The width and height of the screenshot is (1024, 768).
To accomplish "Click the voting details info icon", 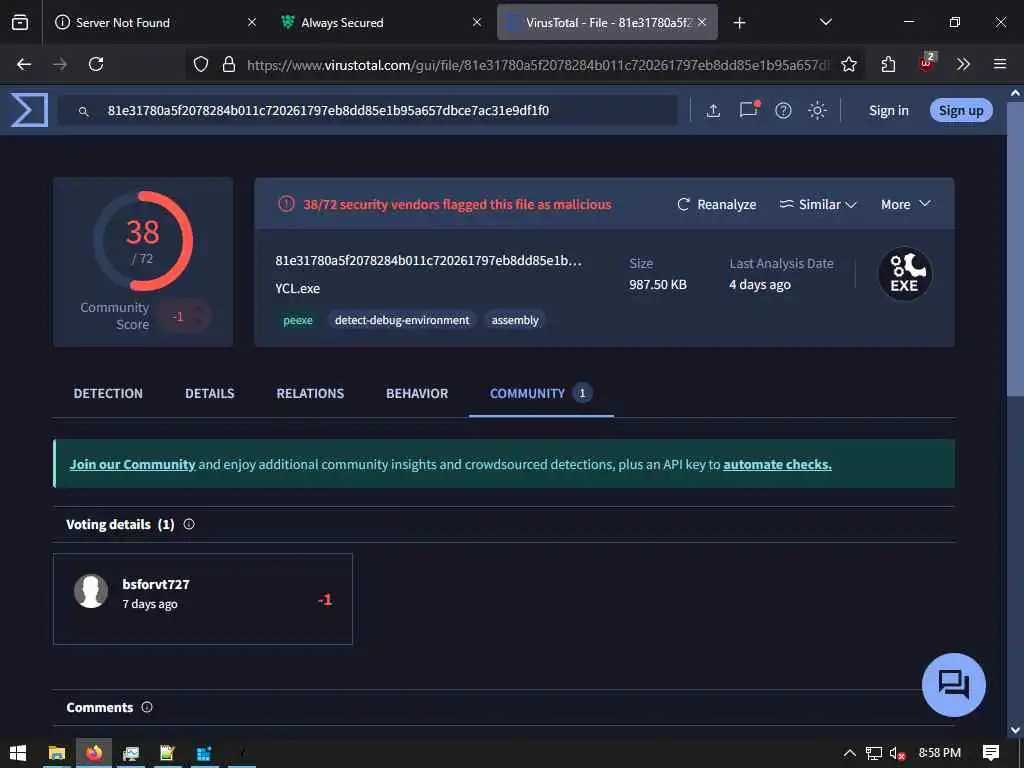I will click(189, 524).
